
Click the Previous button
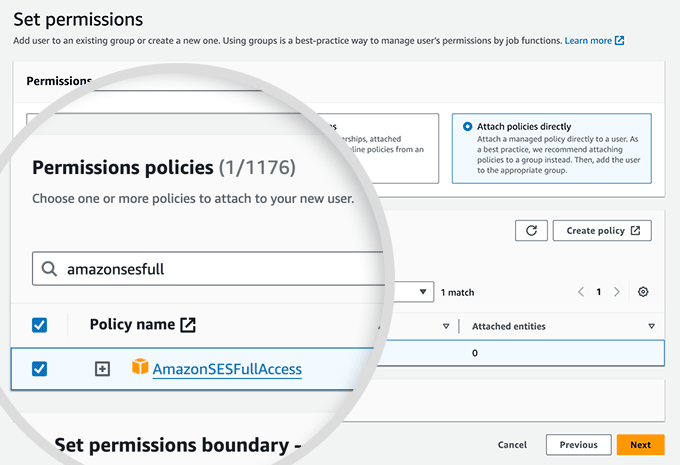[579, 445]
